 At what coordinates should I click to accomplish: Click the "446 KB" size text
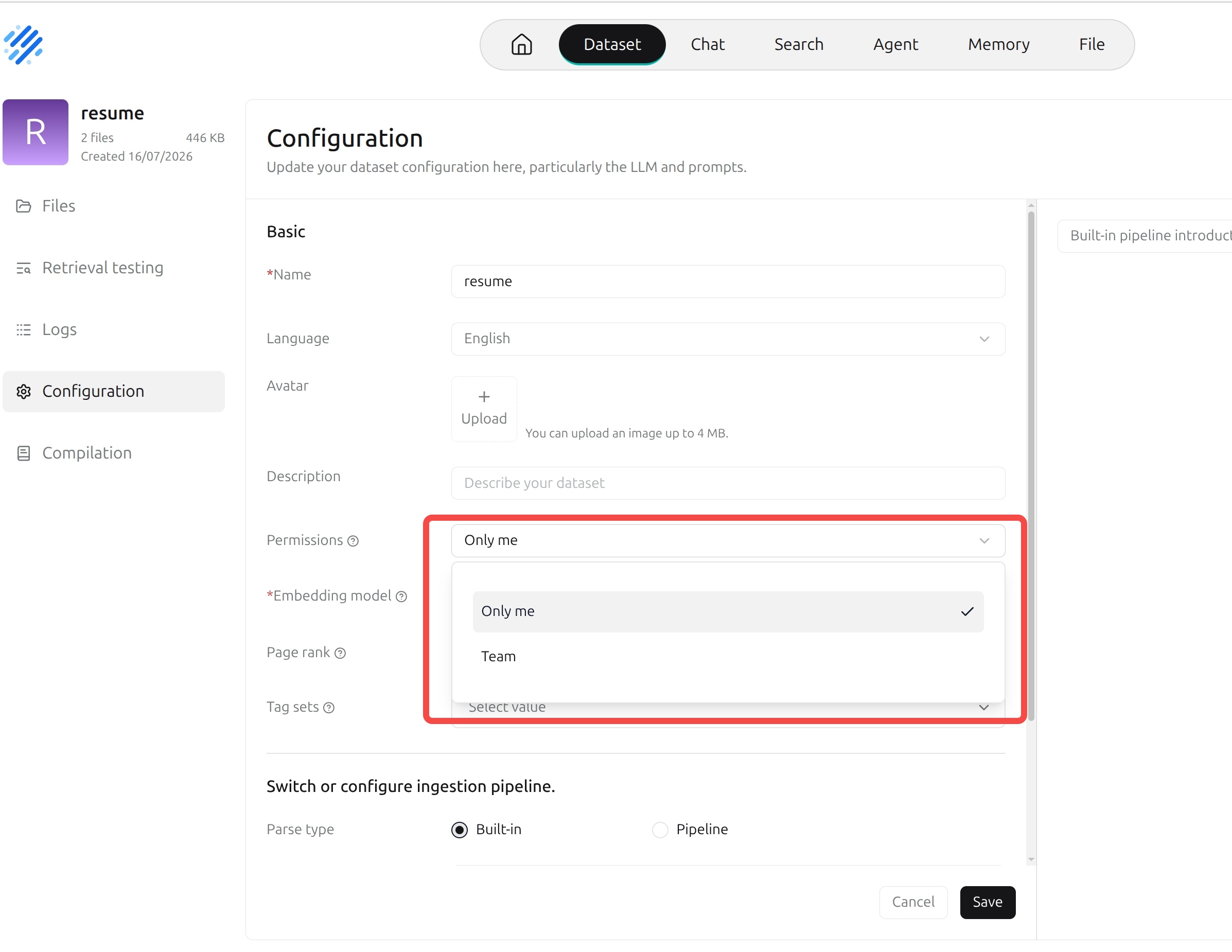coord(205,137)
